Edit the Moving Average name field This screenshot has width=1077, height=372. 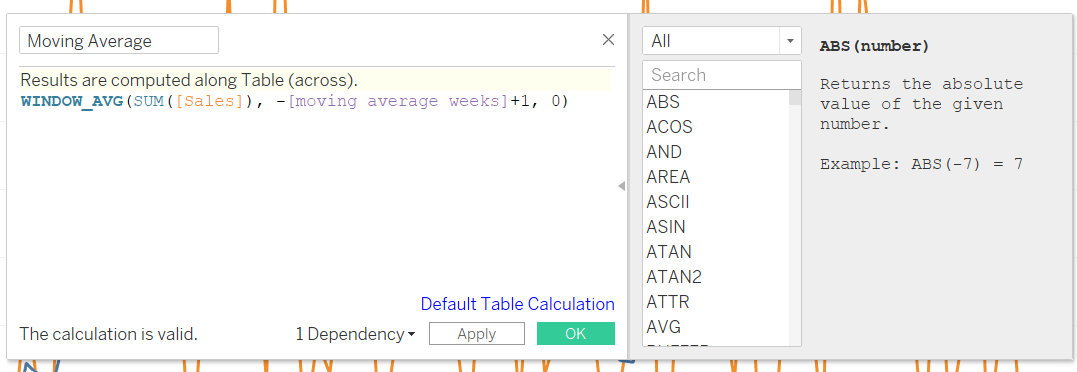point(119,40)
